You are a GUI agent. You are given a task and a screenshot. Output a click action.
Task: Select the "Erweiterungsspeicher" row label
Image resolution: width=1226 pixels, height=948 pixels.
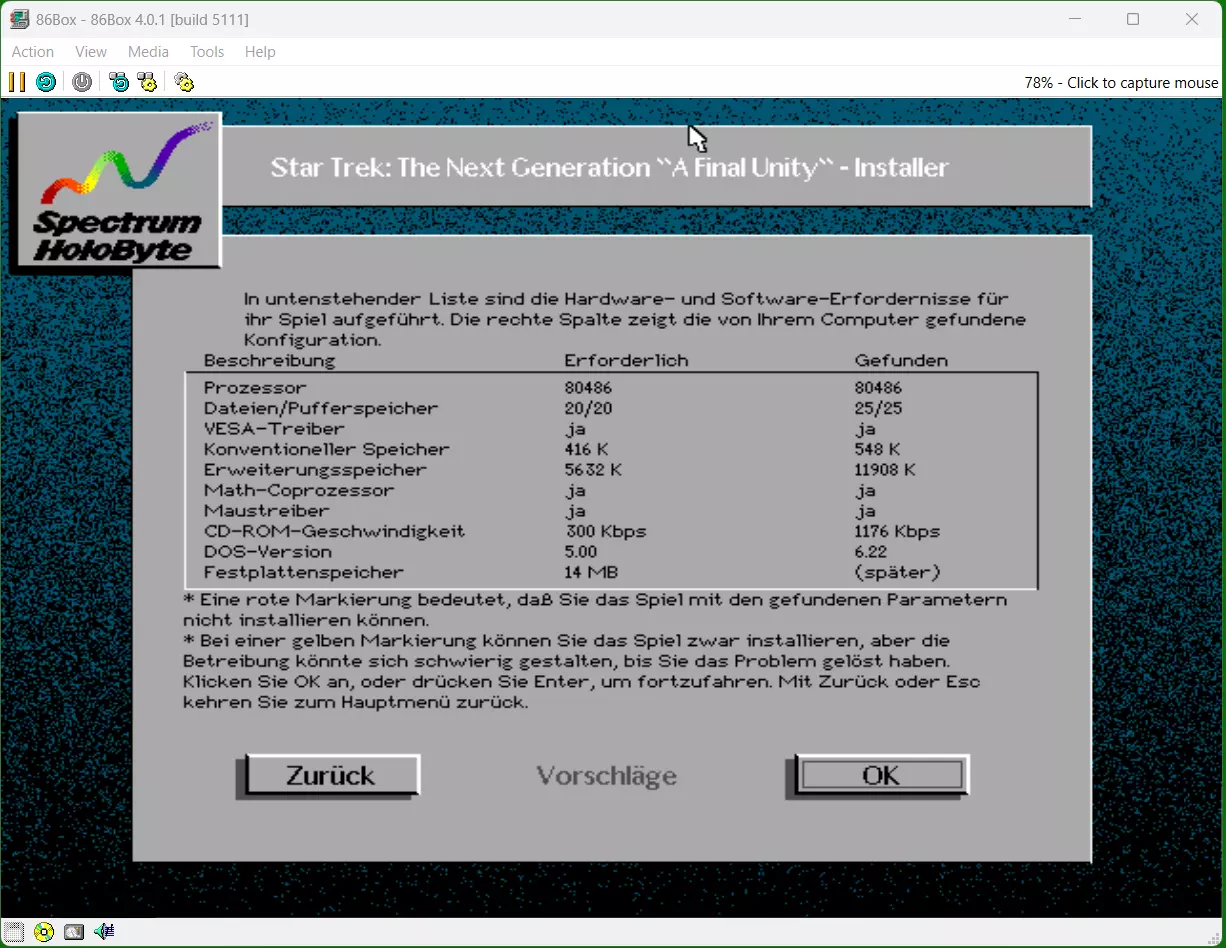(x=315, y=470)
